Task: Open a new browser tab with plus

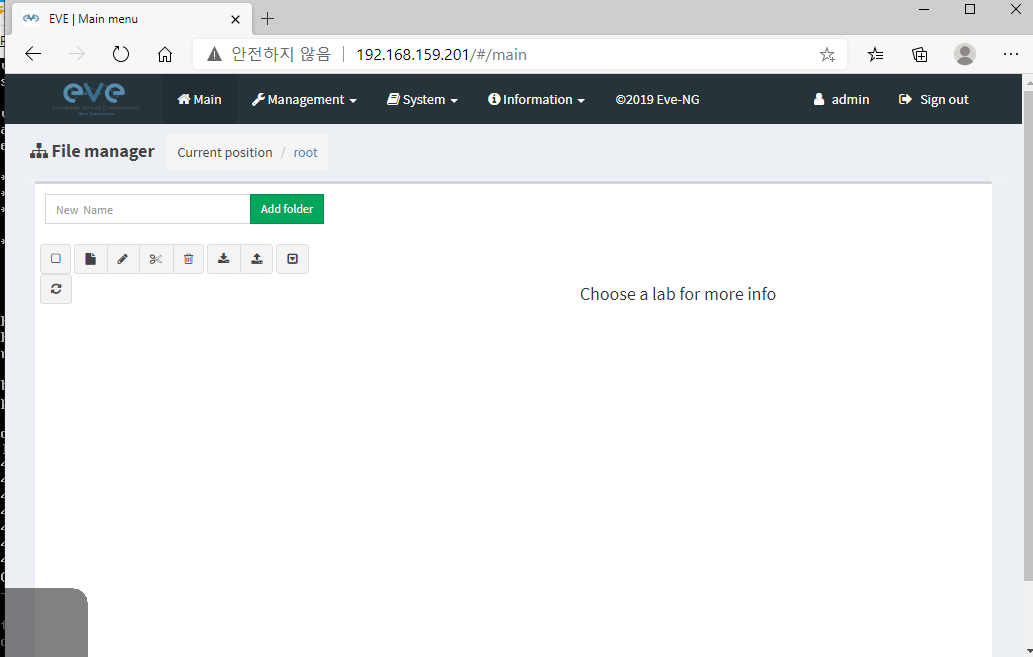Action: point(267,18)
